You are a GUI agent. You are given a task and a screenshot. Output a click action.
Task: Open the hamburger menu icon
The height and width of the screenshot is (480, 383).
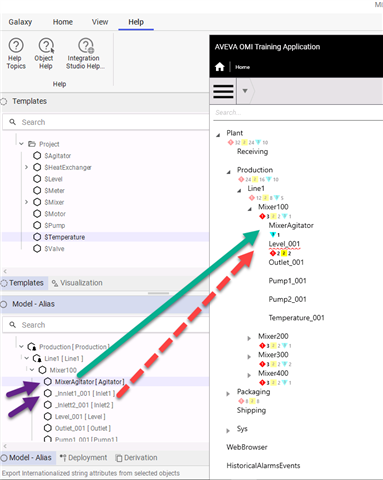tap(223, 91)
